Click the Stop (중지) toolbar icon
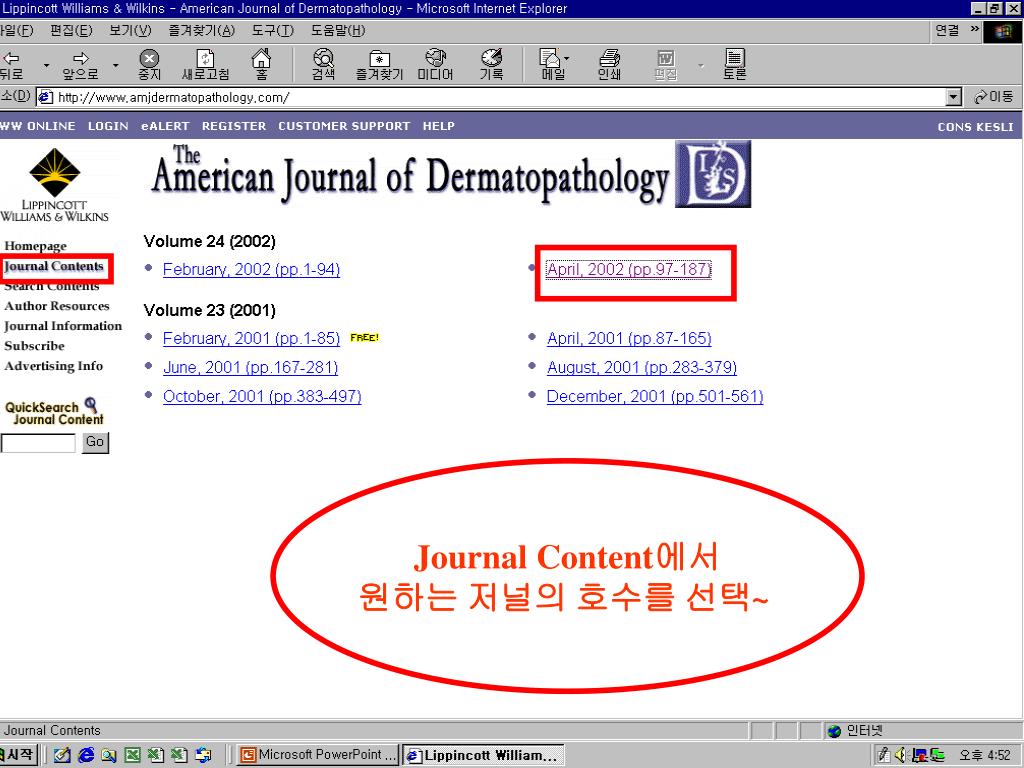Image resolution: width=1024 pixels, height=768 pixels. (x=150, y=65)
